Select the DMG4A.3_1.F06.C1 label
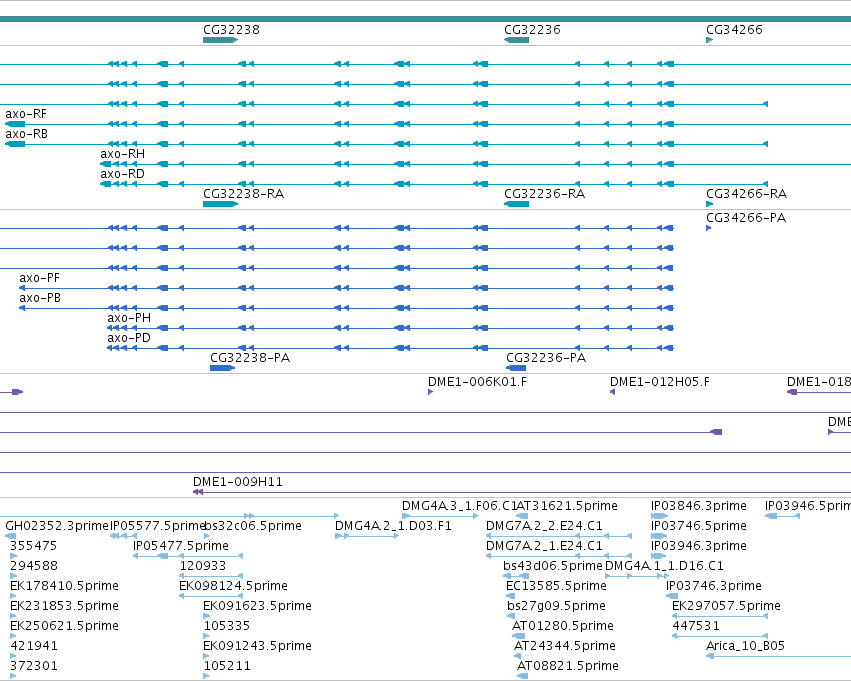Screen dimensions: 851x681 pos(459,506)
